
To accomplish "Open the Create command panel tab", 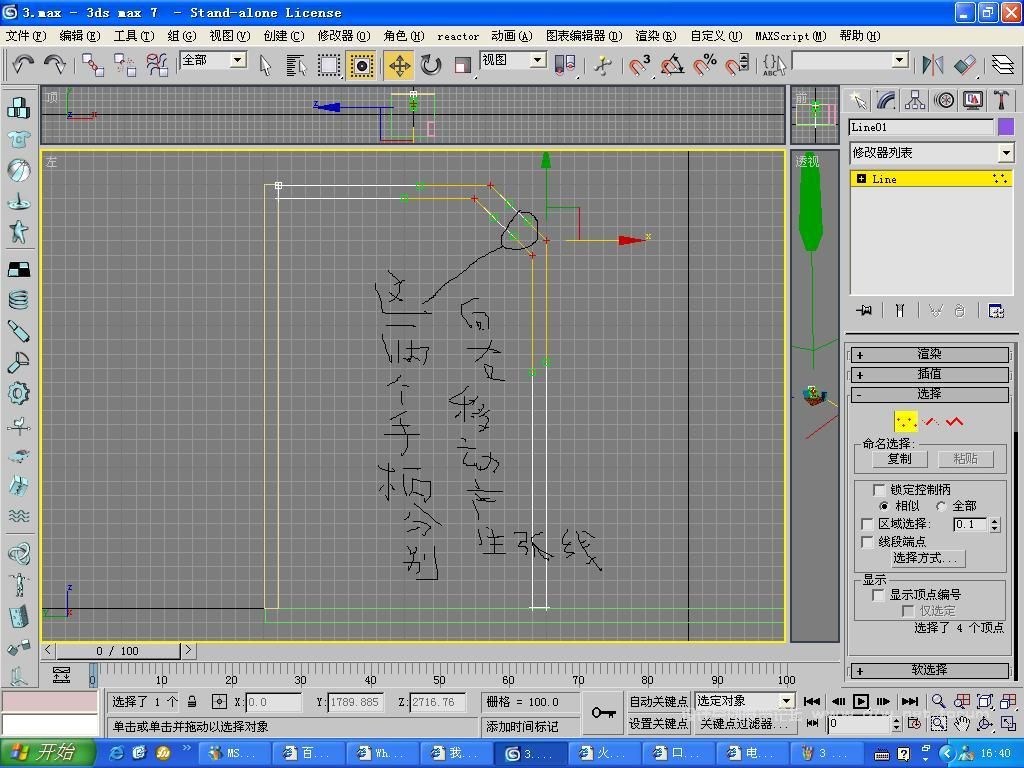I will click(x=857, y=101).
